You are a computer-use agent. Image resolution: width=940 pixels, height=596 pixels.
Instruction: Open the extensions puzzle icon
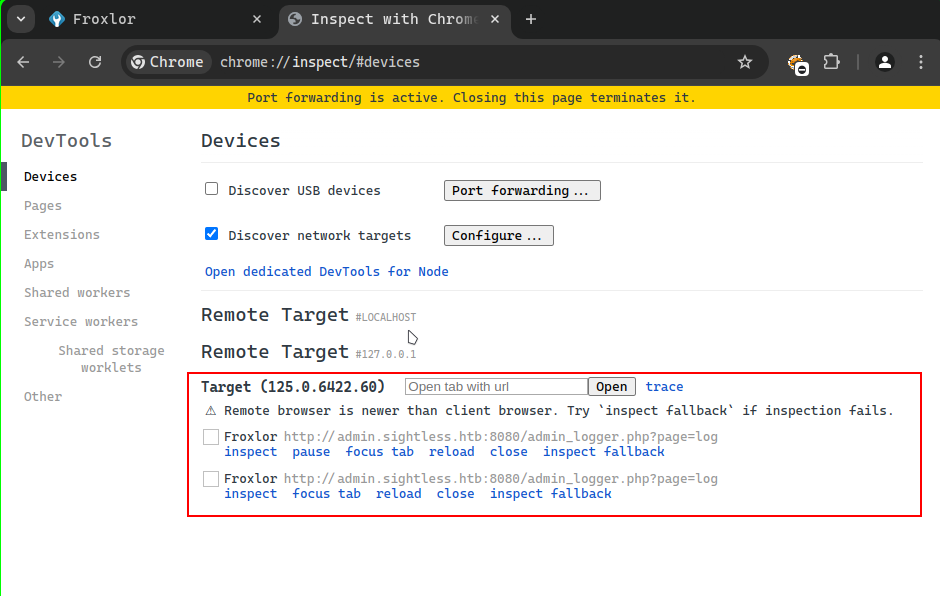831,62
